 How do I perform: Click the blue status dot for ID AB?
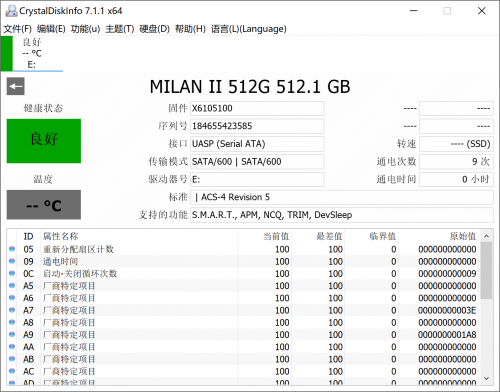(x=12, y=359)
